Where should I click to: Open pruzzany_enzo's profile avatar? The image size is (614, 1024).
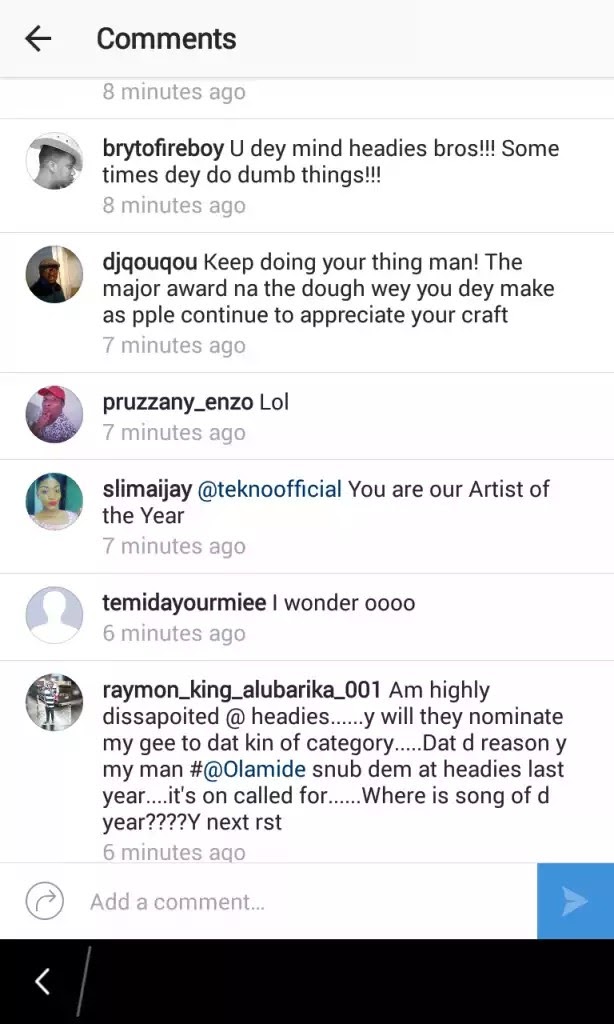(54, 414)
